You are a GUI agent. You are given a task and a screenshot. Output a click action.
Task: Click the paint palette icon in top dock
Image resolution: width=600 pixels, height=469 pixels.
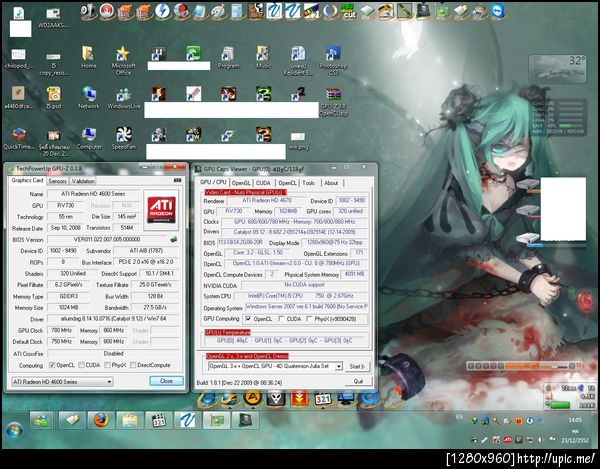[x=218, y=11]
